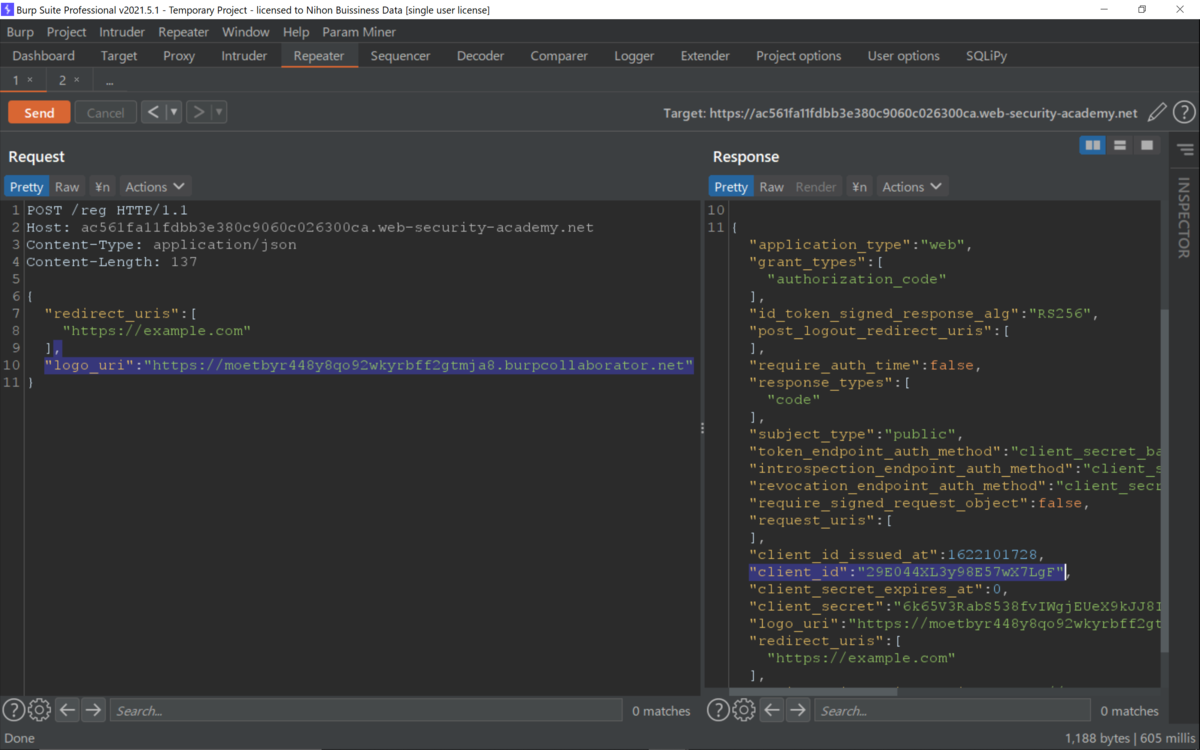1200x750 pixels.
Task: Select Repeater sub-tab 2
Action: pyautogui.click(x=62, y=80)
